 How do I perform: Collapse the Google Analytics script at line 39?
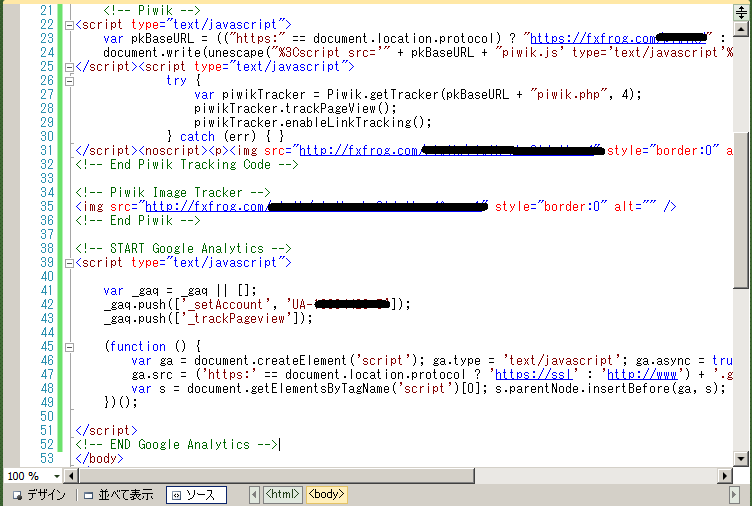coord(67,262)
